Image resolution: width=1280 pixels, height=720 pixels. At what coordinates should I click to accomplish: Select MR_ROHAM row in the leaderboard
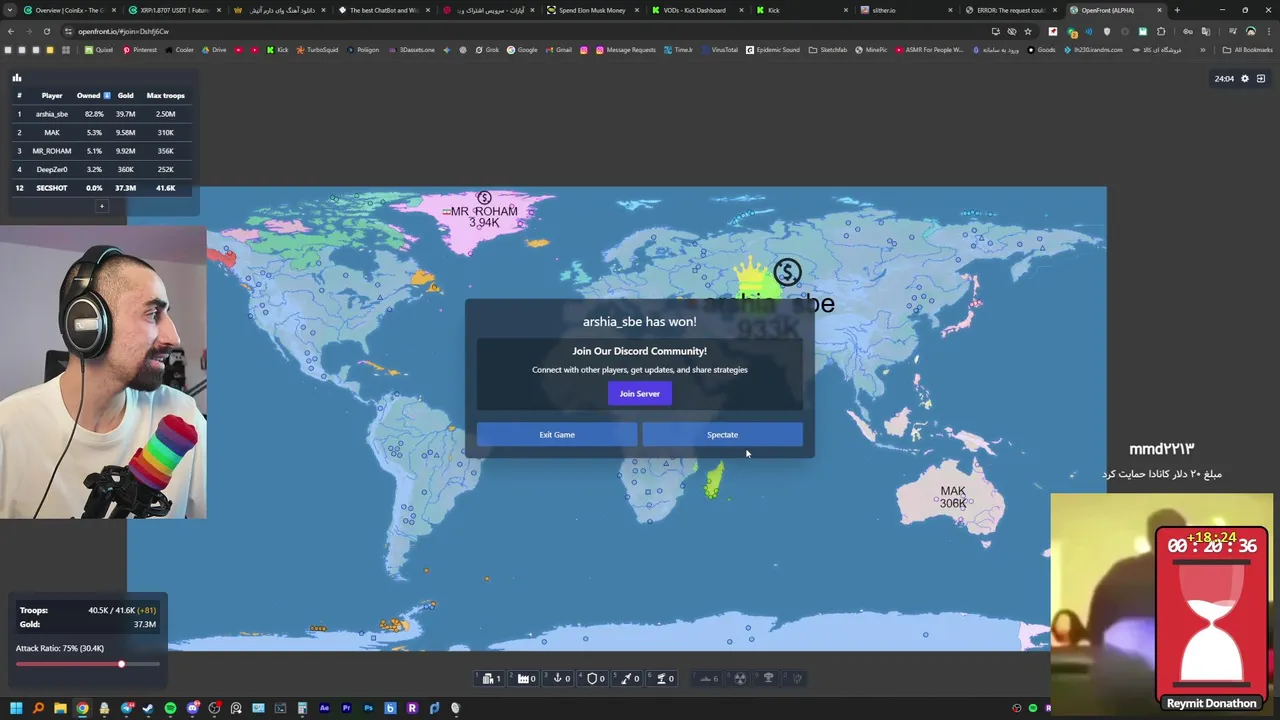coord(100,151)
